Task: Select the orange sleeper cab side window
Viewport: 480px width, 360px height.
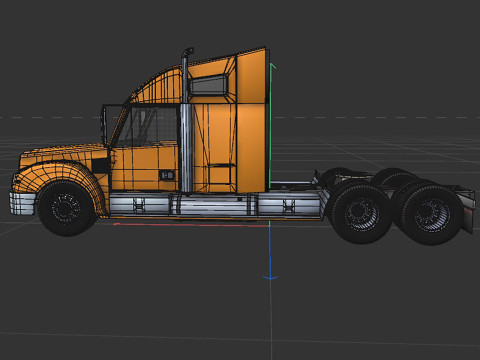Action: click(x=208, y=85)
